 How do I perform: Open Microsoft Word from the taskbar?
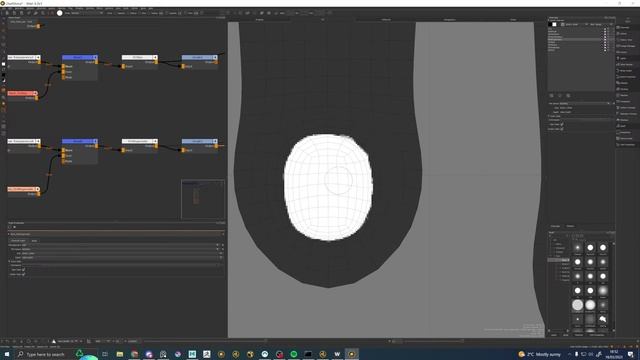point(337,354)
